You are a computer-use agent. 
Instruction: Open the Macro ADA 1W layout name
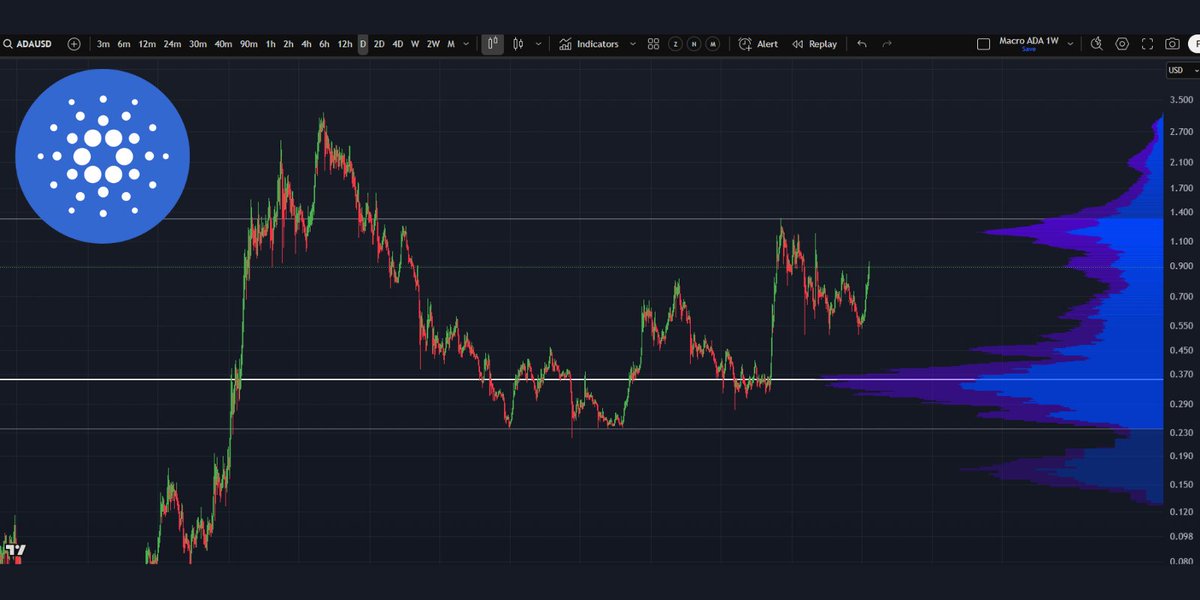[1029, 42]
